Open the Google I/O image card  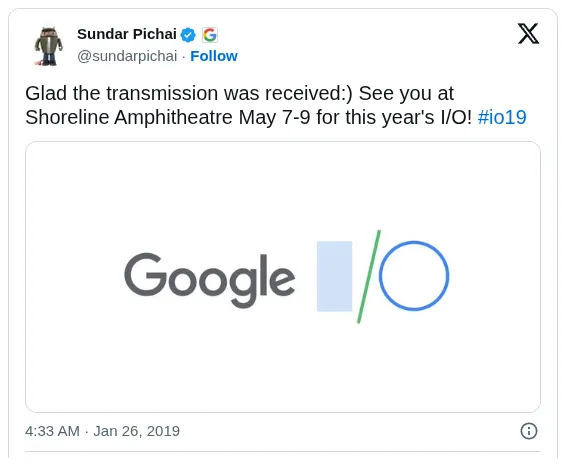pyautogui.click(x=283, y=277)
